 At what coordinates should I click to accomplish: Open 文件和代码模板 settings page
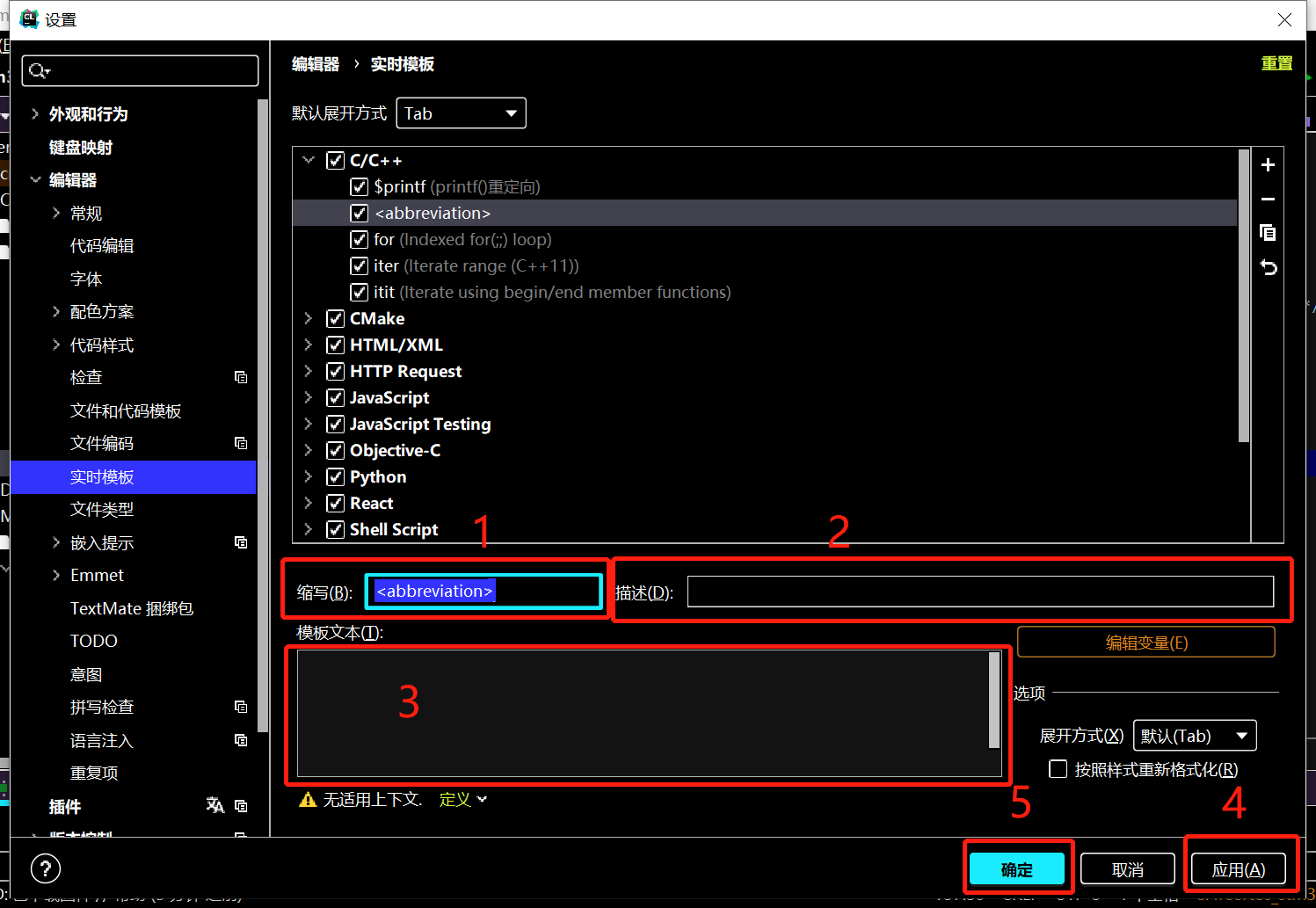[x=126, y=410]
